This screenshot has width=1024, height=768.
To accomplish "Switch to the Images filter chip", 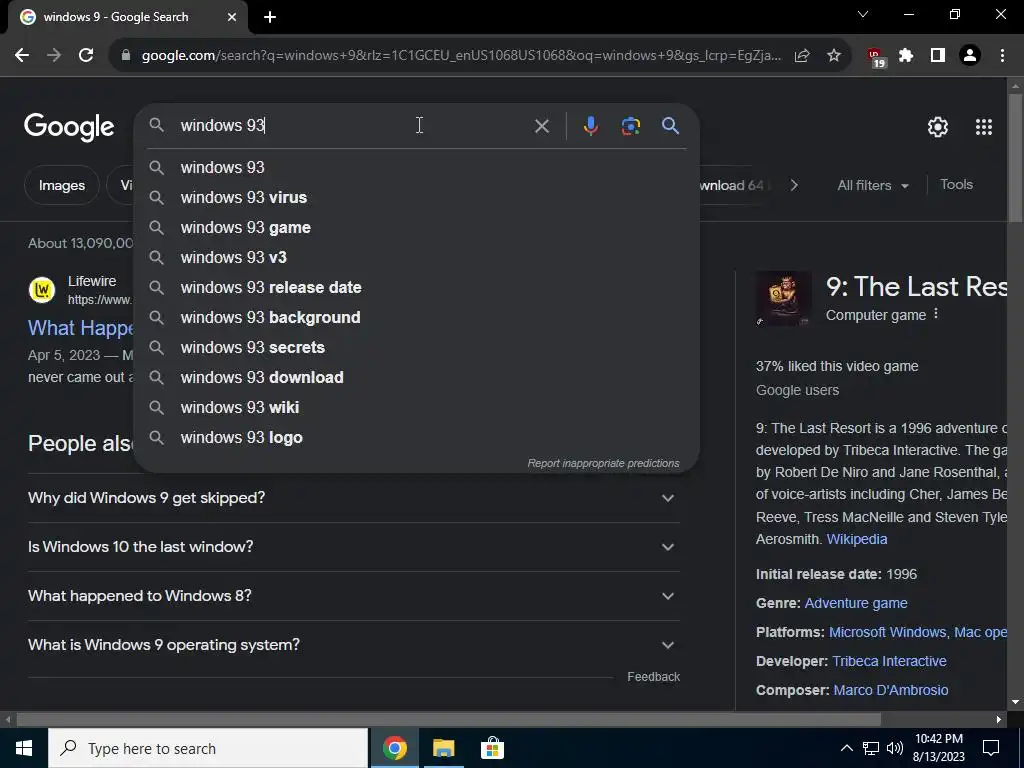I will (62, 185).
